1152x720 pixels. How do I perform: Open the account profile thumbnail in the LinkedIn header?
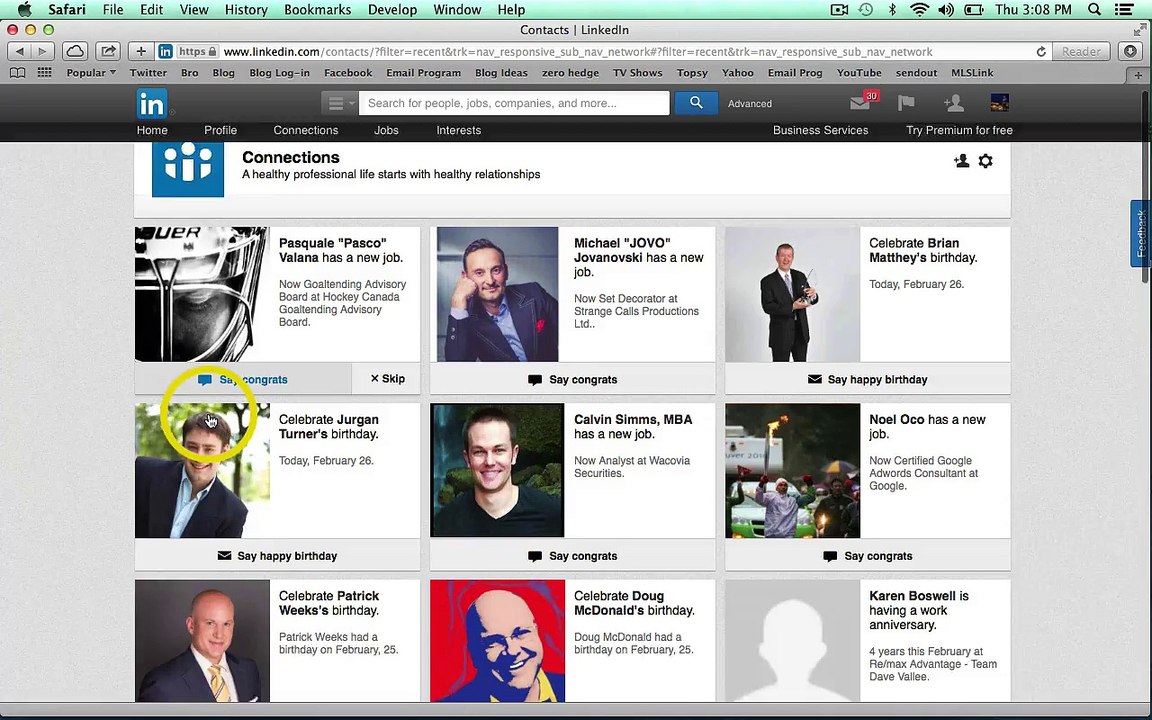pyautogui.click(x=999, y=103)
